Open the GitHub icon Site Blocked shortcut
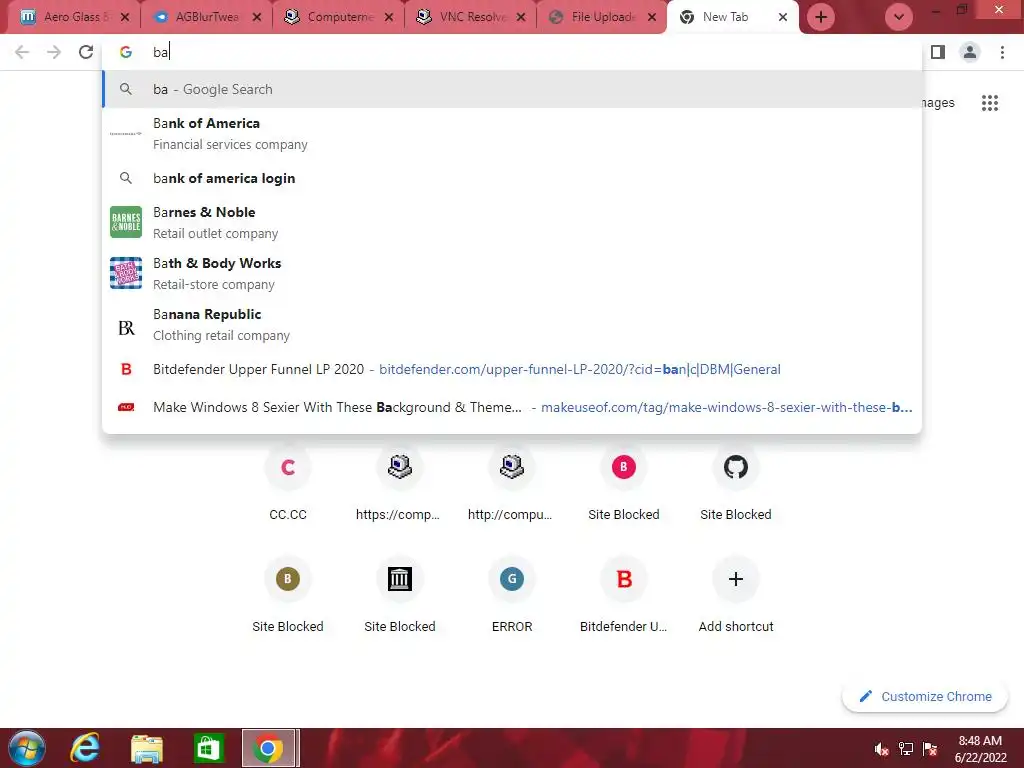Viewport: 1024px width, 768px height. (736, 482)
